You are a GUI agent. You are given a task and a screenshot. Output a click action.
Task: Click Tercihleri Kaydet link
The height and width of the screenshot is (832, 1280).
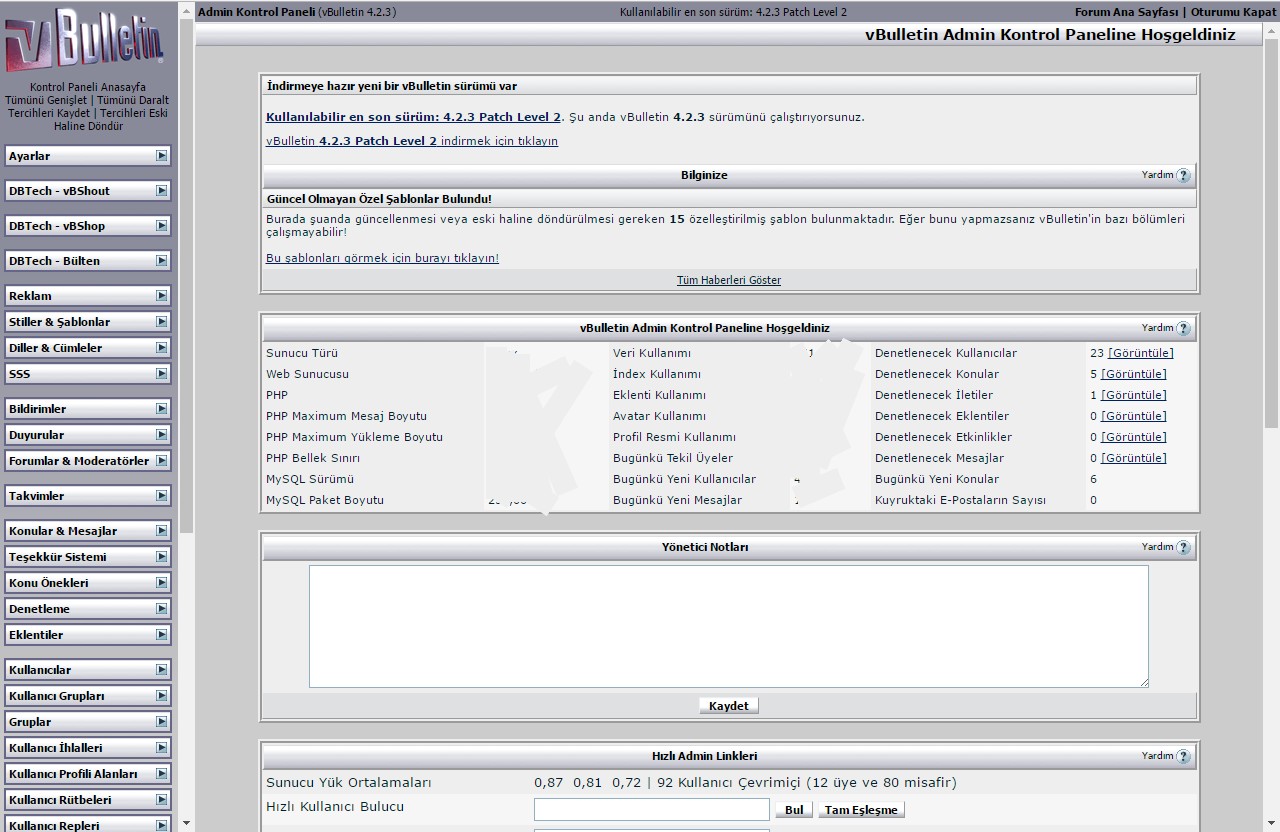coord(49,113)
